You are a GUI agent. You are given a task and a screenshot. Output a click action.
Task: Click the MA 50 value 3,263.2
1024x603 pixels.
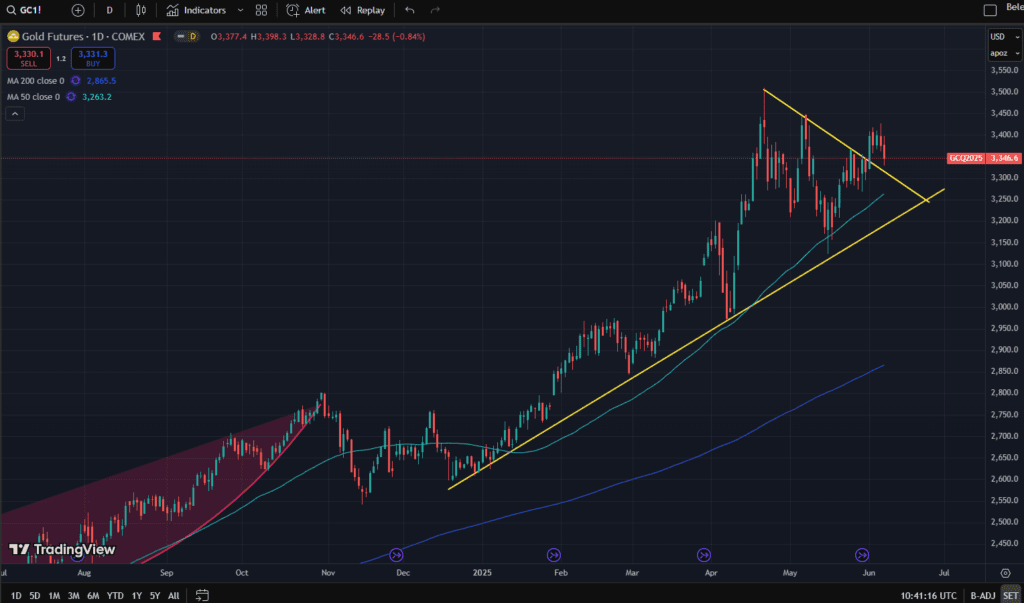click(x=97, y=97)
